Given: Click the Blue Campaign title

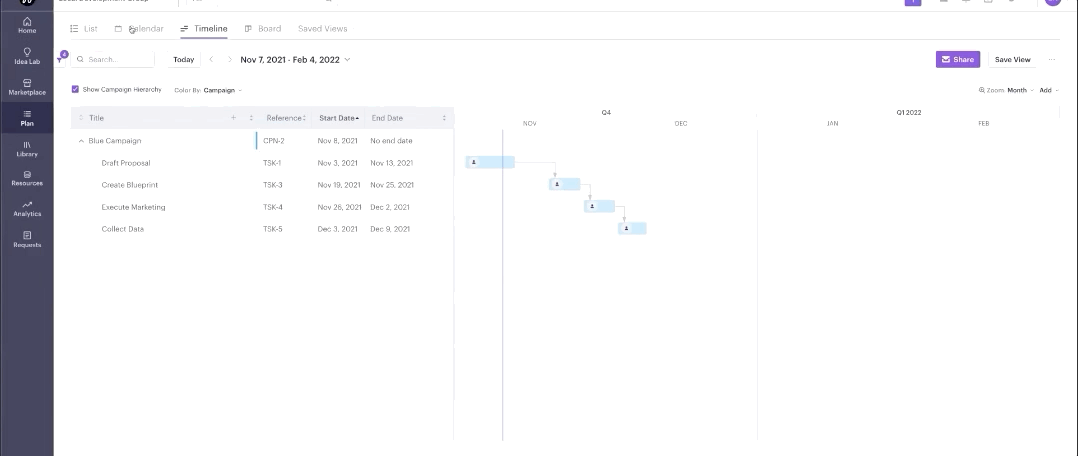Looking at the screenshot, I should tap(114, 141).
